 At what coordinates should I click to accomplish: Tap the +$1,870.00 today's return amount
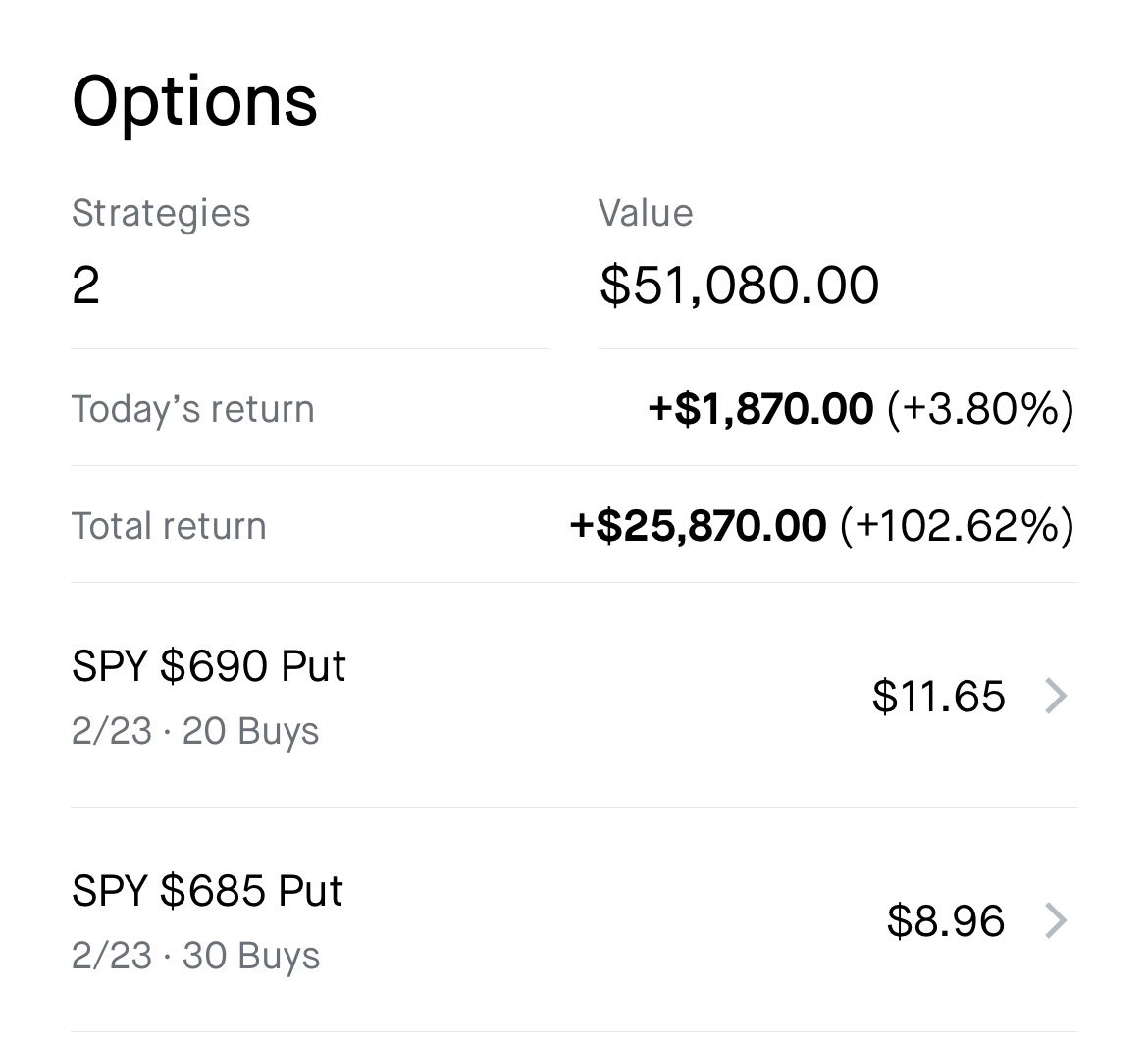tap(760, 409)
